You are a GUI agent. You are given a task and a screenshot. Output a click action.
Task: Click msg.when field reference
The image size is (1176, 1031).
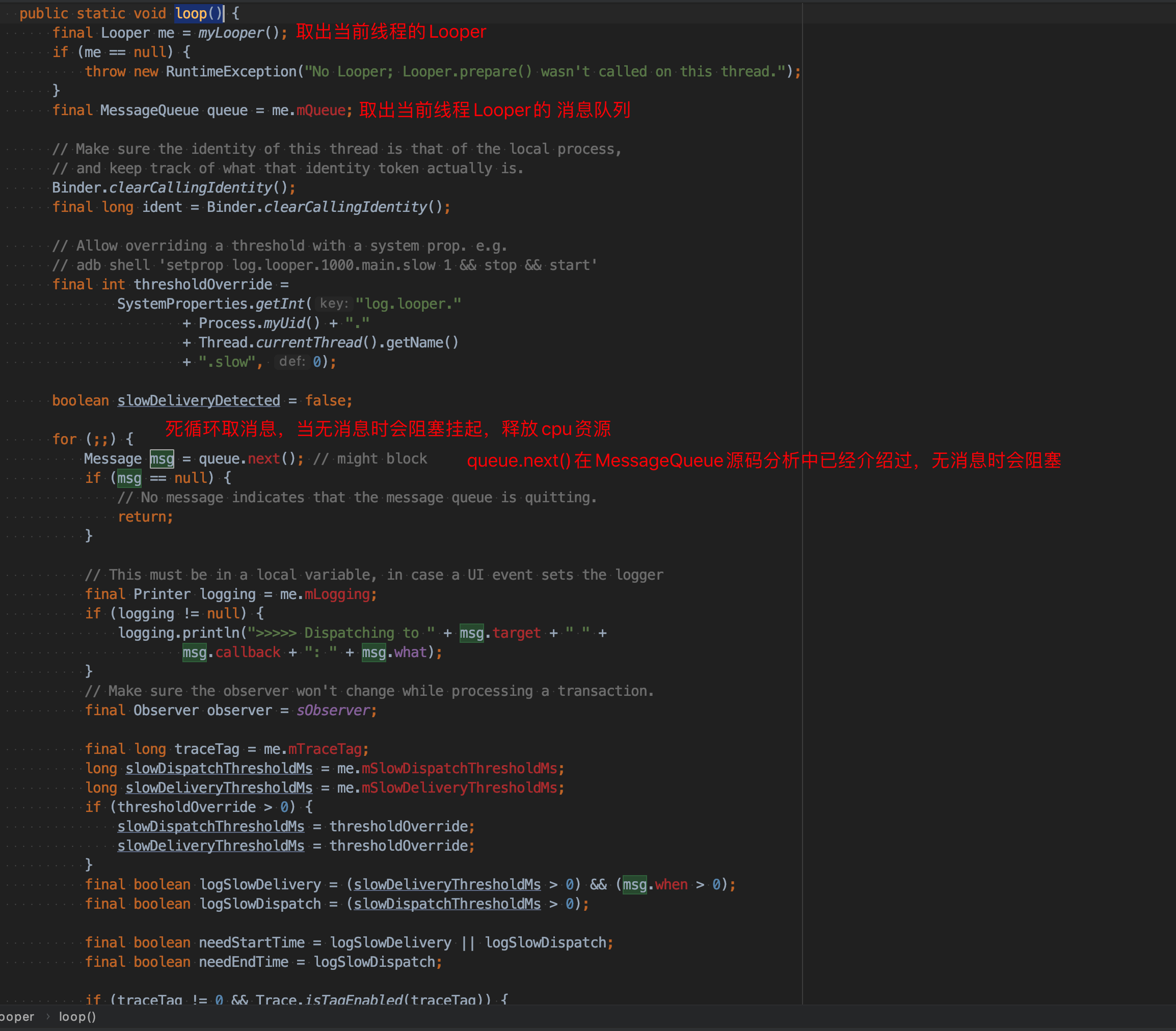tap(655, 884)
